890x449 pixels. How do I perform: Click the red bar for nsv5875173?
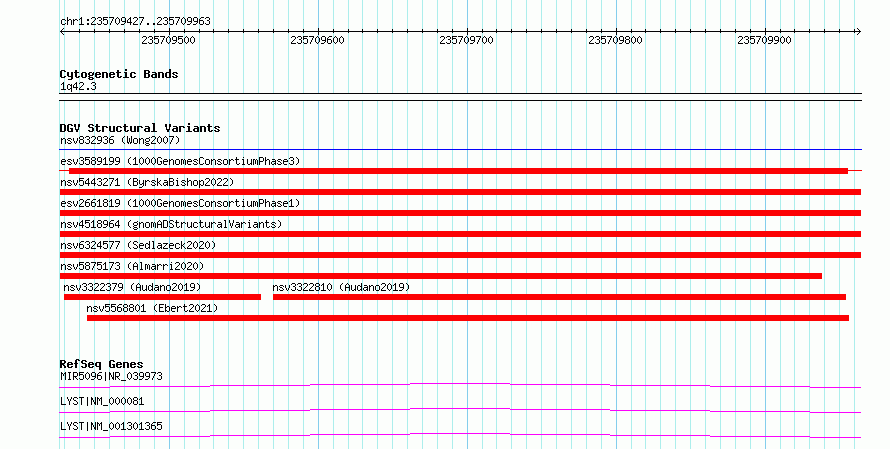(x=440, y=276)
